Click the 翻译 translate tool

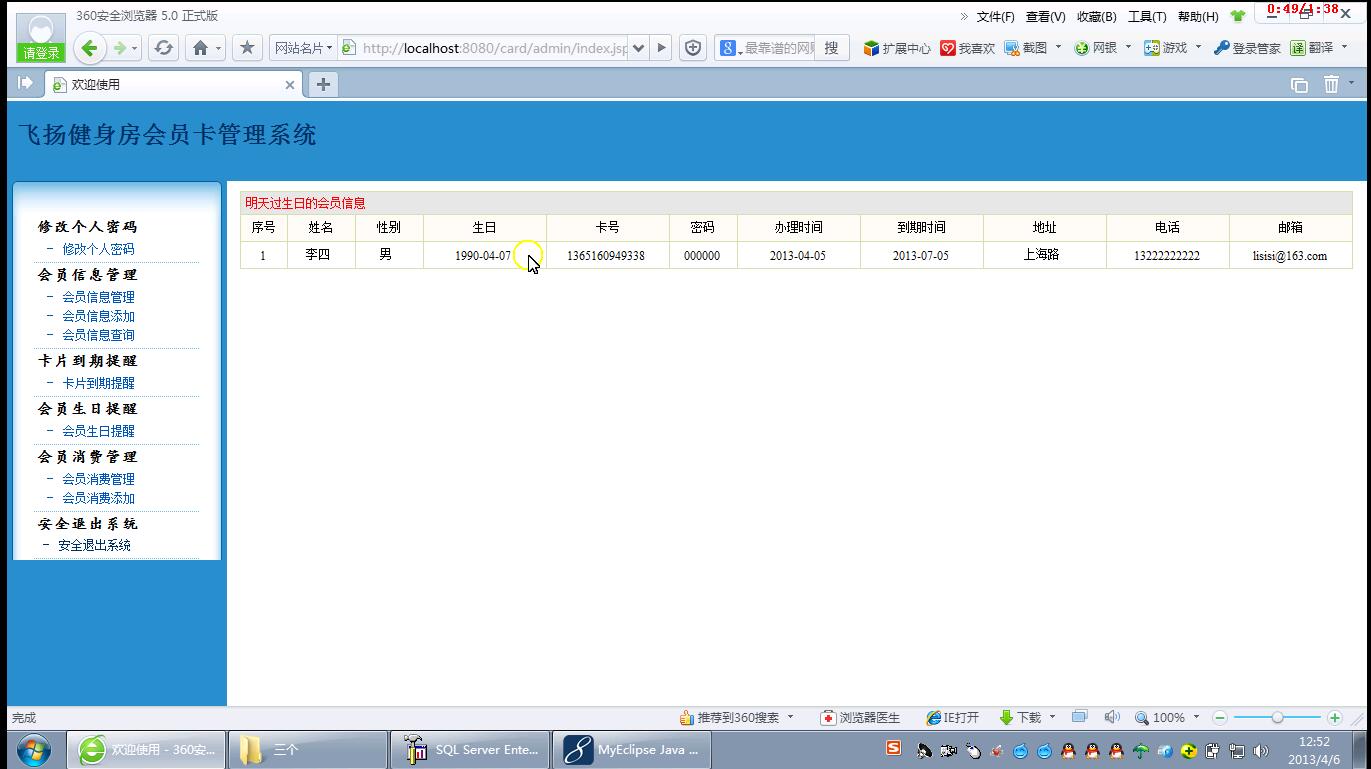[1311, 48]
